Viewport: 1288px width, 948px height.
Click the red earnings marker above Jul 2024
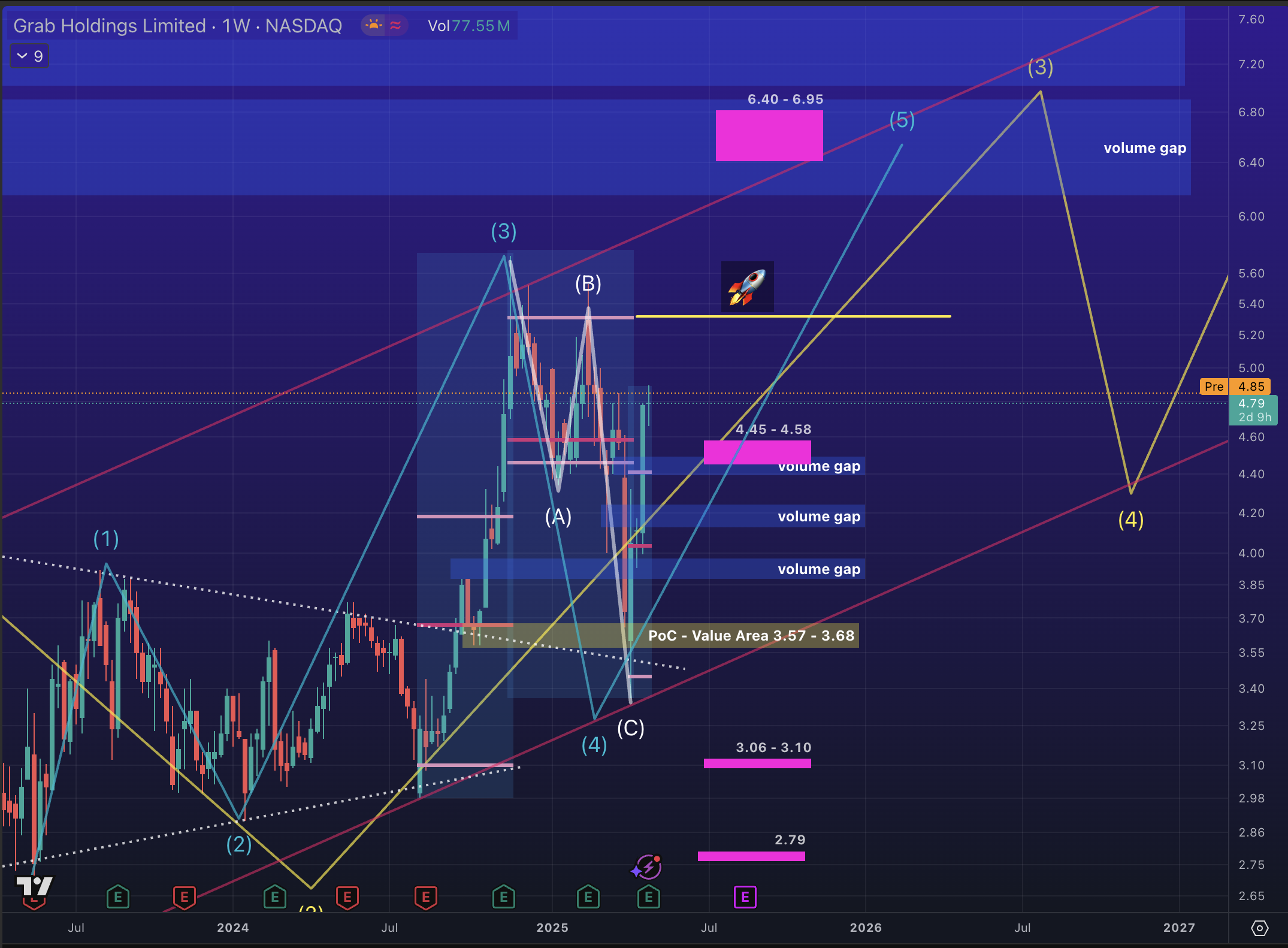(425, 897)
